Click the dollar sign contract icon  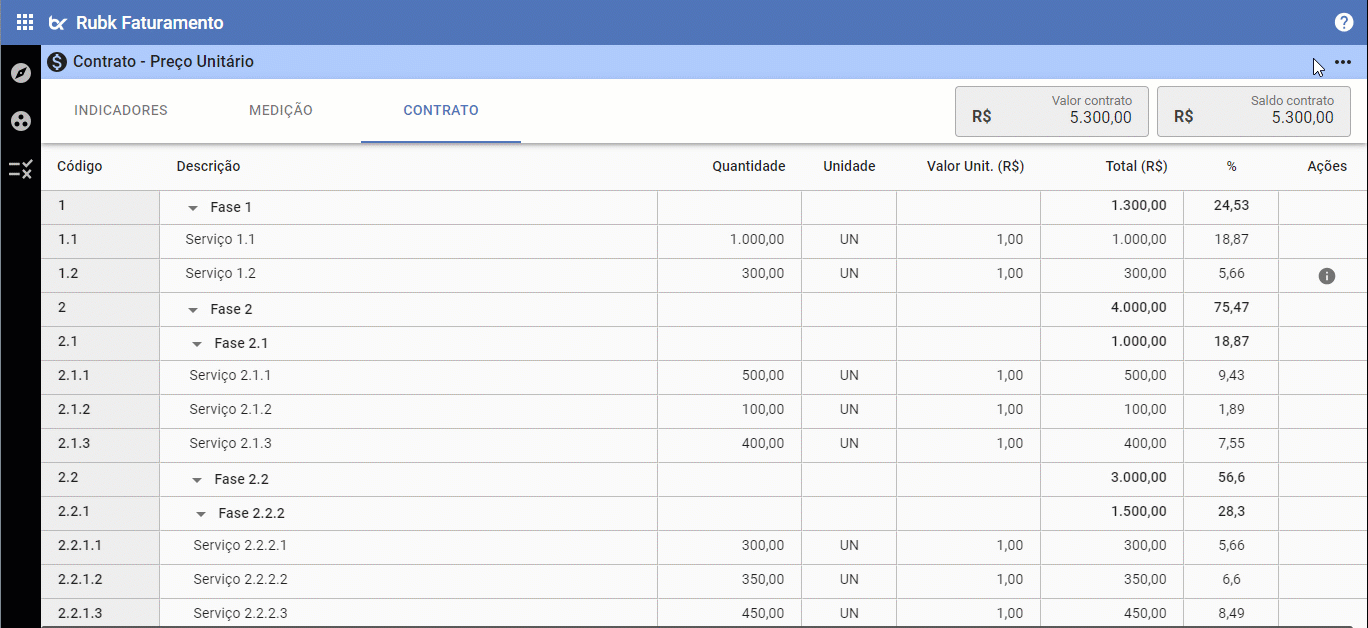click(x=57, y=62)
